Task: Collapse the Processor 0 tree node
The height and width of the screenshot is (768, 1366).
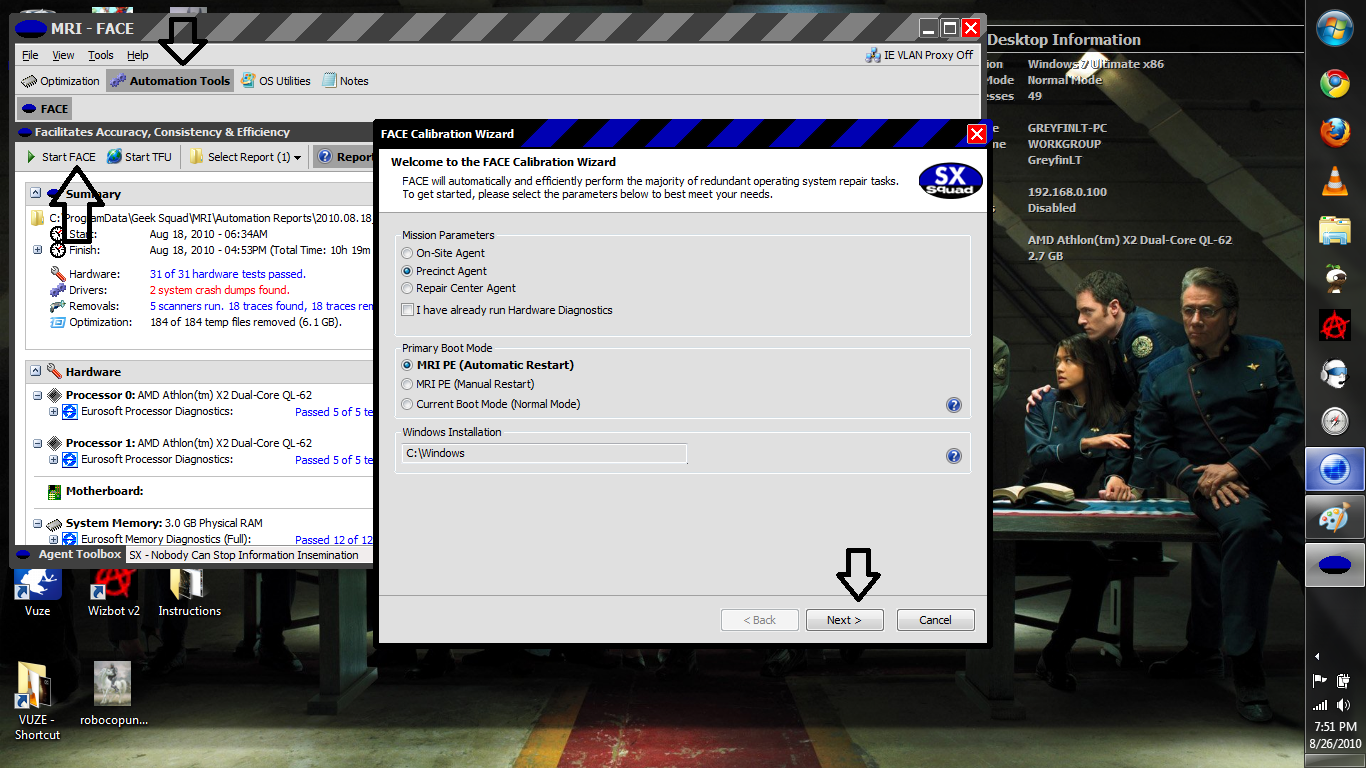Action: coord(38,396)
